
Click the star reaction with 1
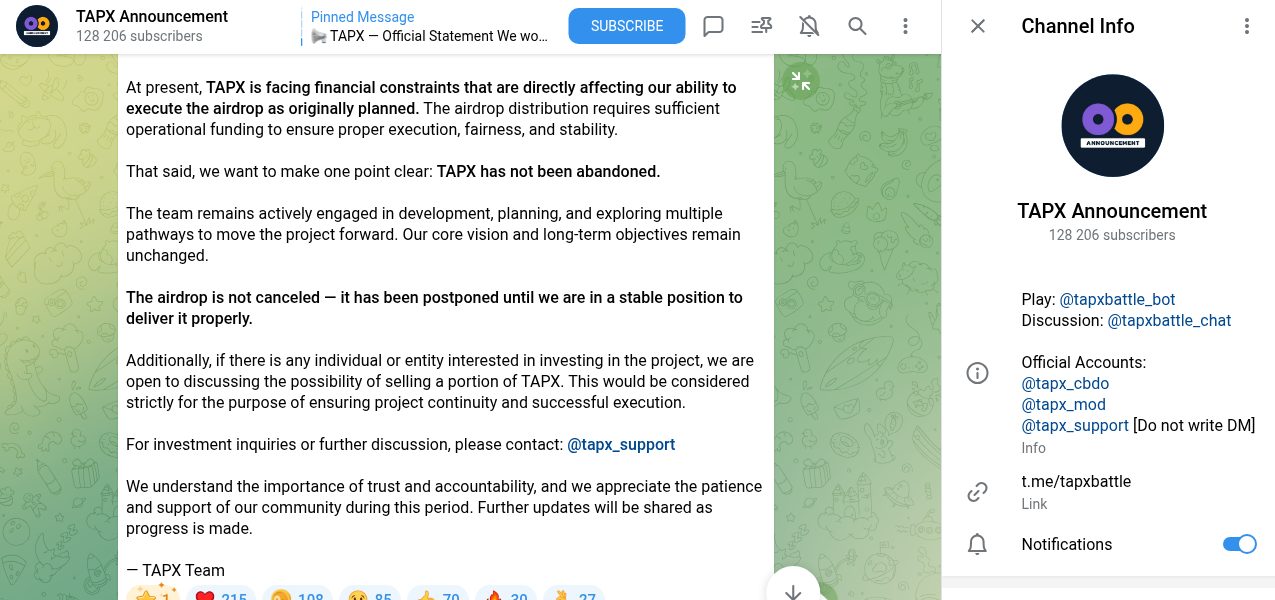coord(153,596)
